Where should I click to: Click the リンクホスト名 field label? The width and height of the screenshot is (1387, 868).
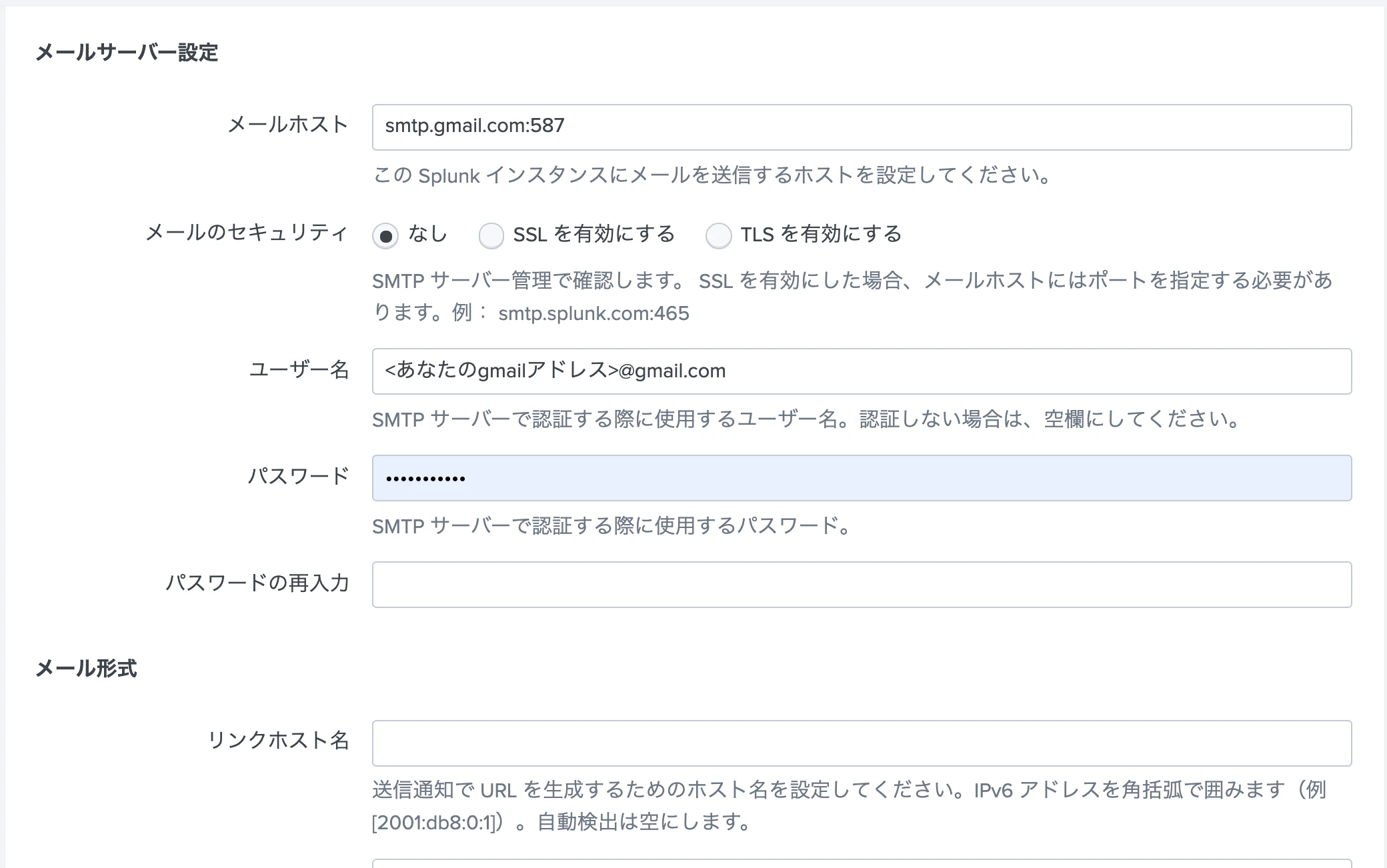pyautogui.click(x=278, y=740)
